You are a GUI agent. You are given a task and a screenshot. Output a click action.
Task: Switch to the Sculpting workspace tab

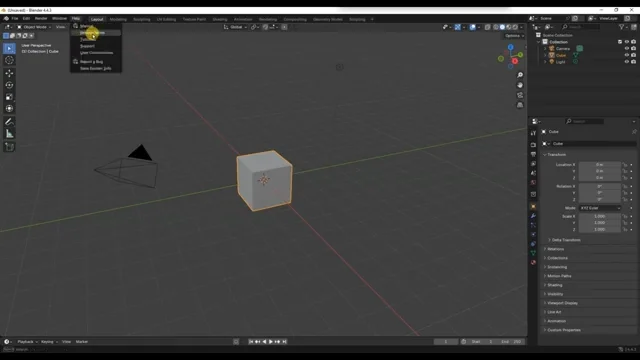click(142, 19)
